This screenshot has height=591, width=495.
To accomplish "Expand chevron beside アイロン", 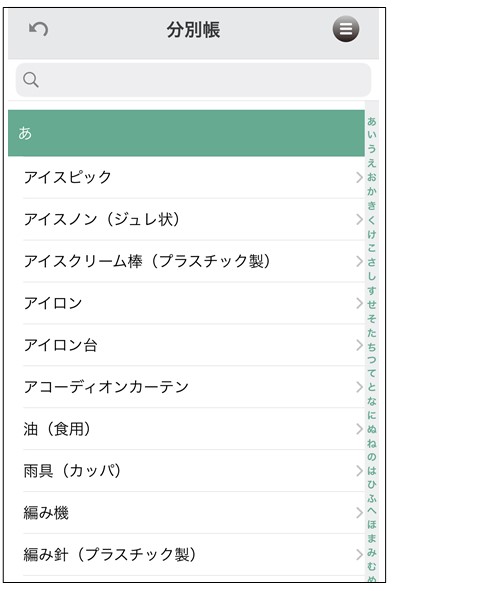I will [359, 303].
